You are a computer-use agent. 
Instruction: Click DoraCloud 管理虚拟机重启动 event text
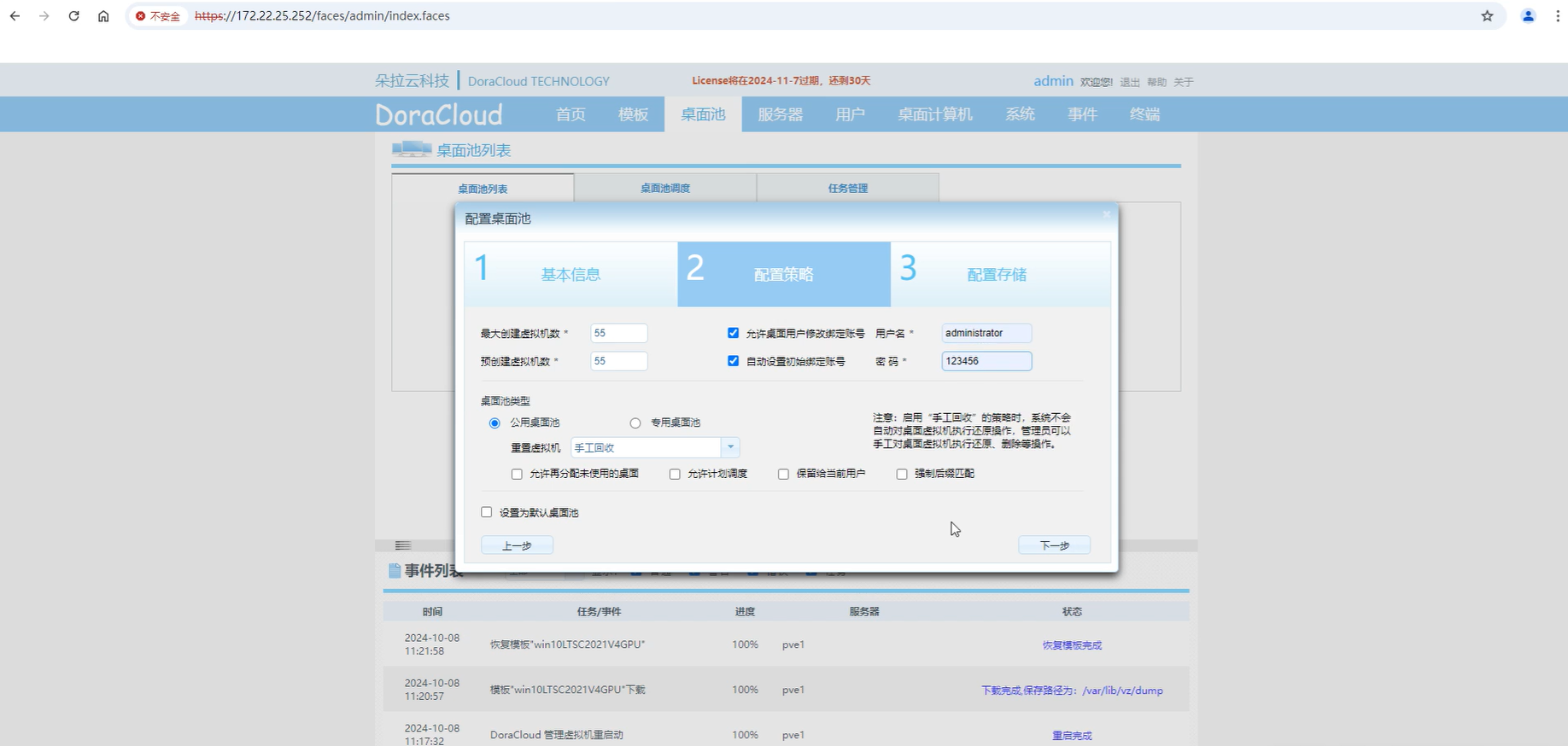coord(556,735)
